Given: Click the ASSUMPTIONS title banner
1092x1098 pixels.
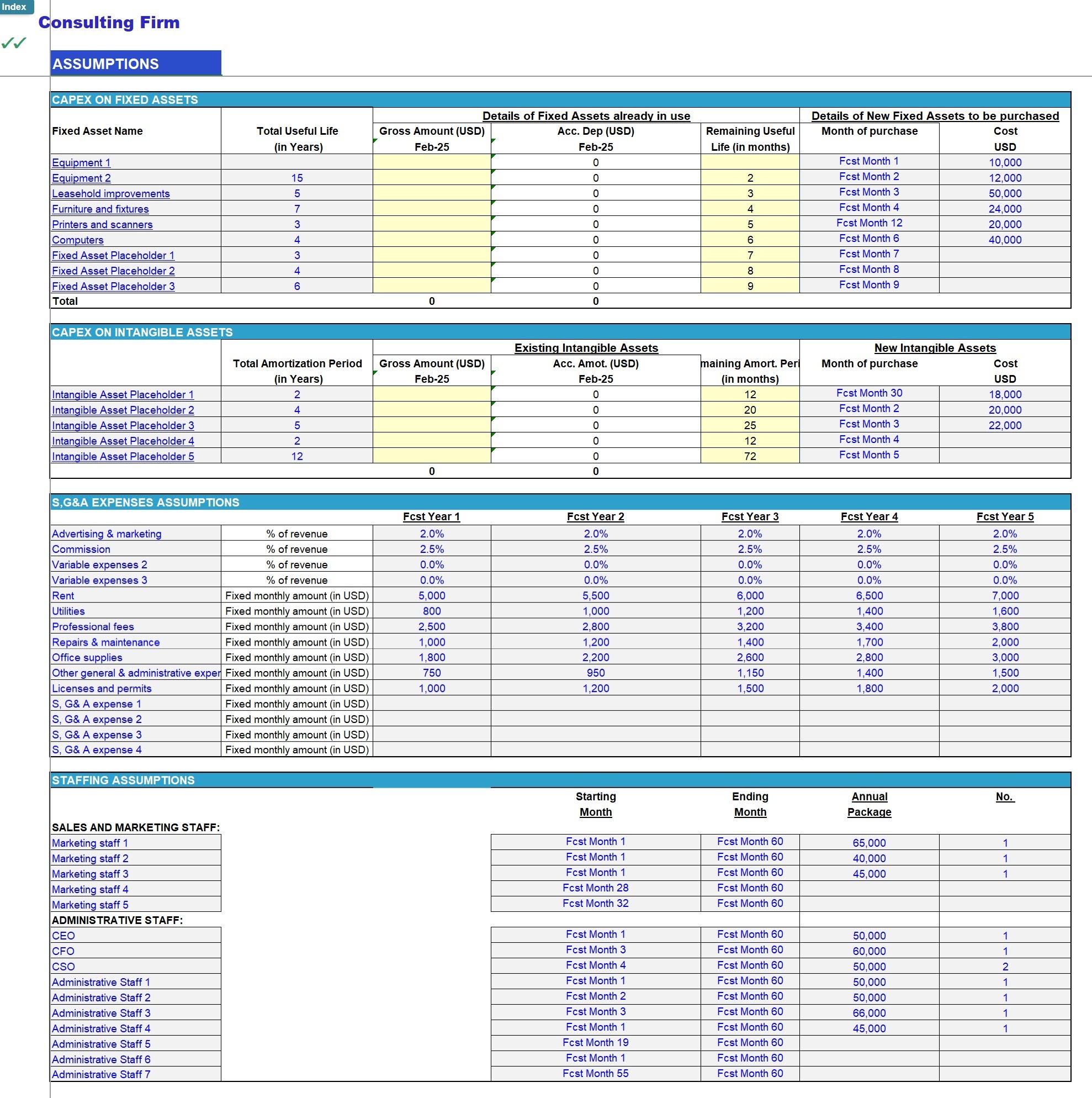Looking at the screenshot, I should (136, 63).
